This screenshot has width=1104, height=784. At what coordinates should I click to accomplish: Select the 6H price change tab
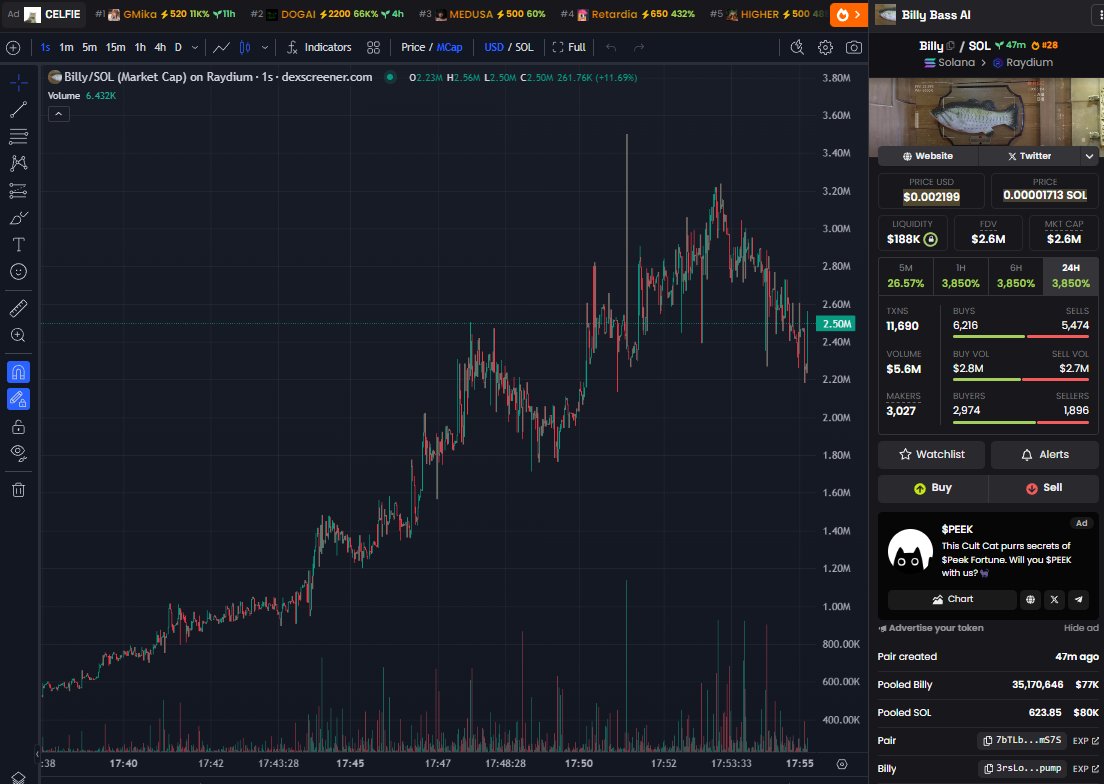click(x=1015, y=276)
